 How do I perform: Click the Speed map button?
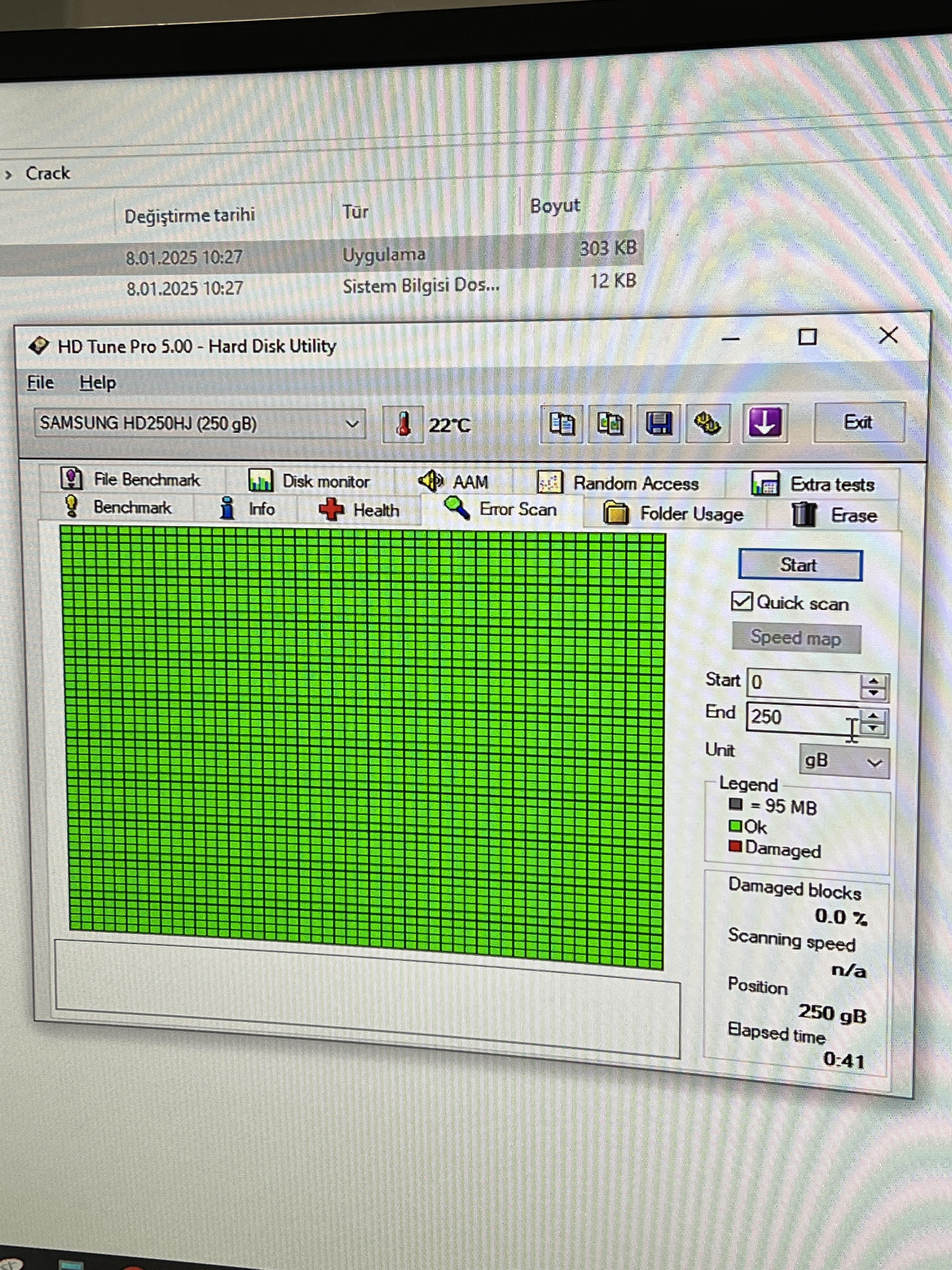point(796,638)
